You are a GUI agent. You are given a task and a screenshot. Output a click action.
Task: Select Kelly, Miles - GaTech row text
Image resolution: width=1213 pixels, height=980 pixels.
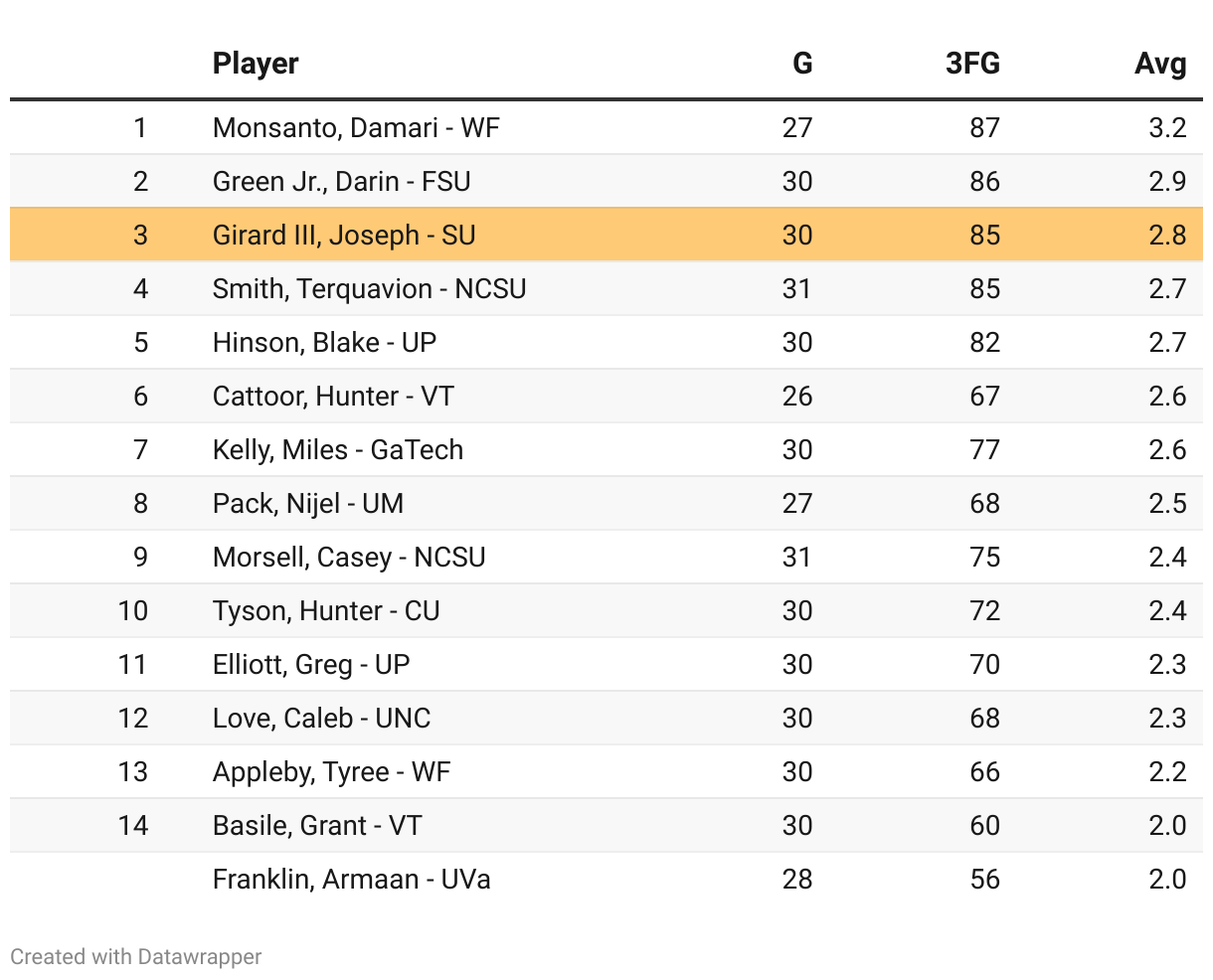(338, 449)
